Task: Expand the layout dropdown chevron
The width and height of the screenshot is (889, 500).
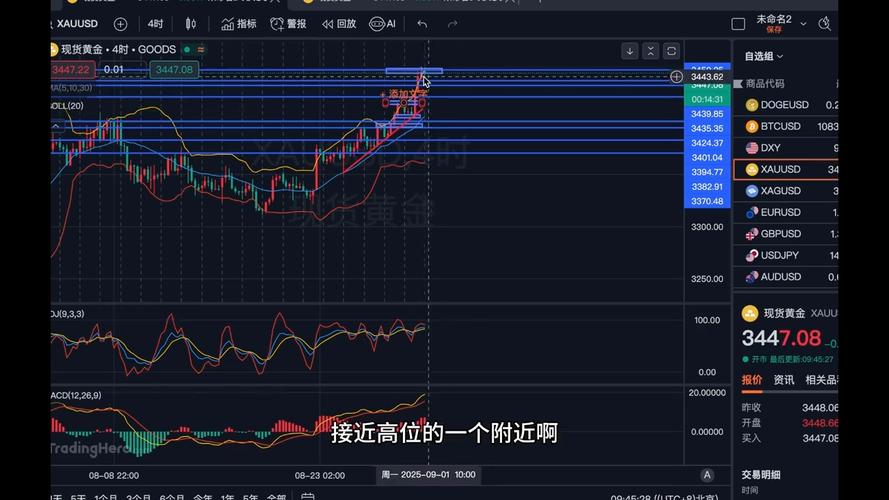Action: coord(803,24)
